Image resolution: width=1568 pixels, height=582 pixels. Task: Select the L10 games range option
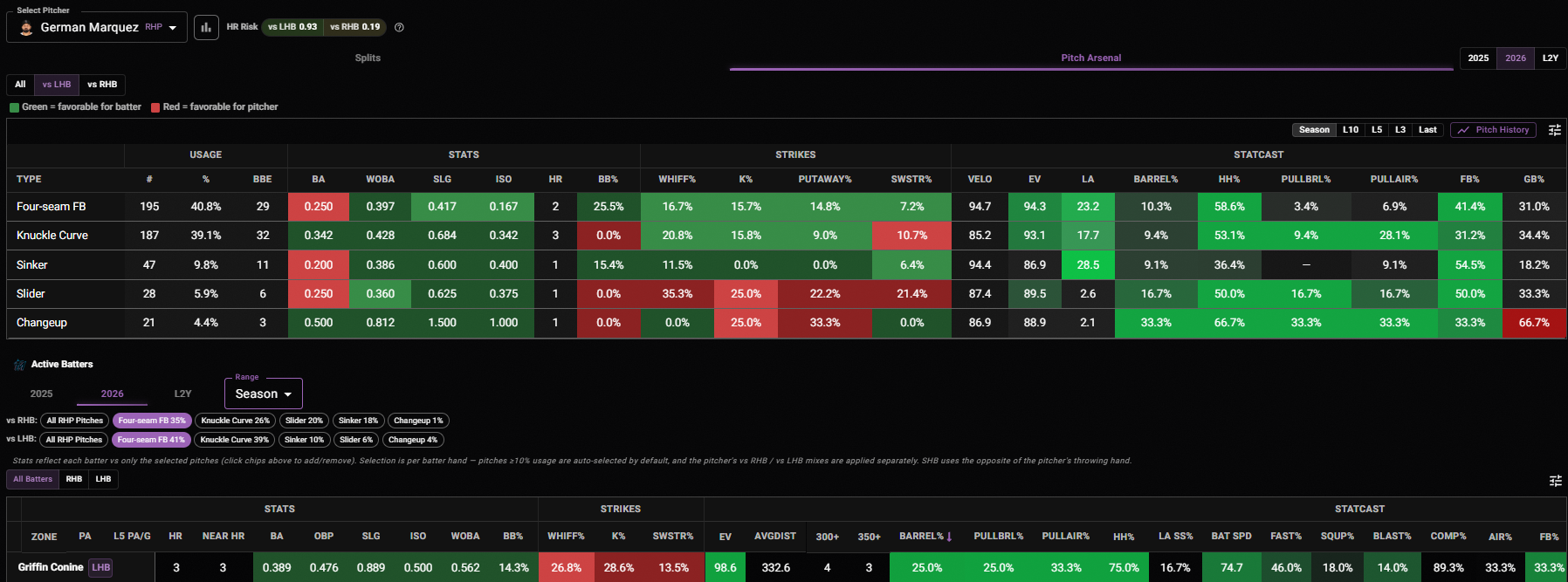point(1350,130)
